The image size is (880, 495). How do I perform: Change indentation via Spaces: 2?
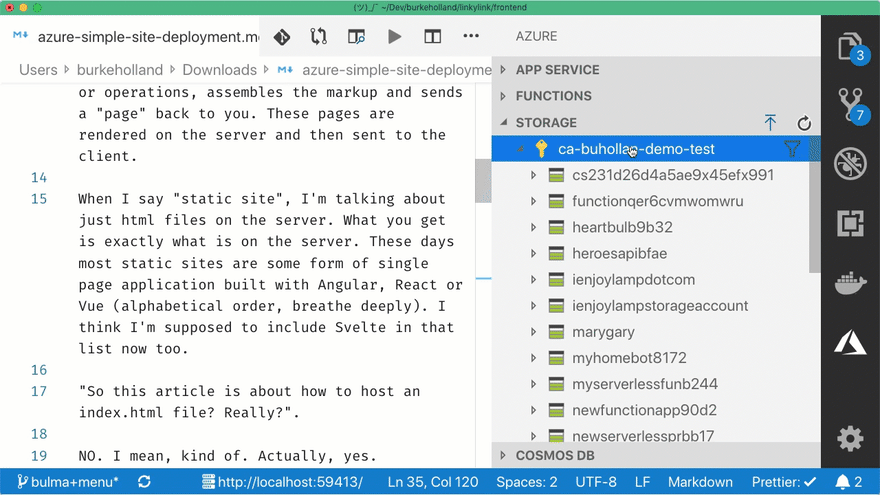pyautogui.click(x=526, y=482)
